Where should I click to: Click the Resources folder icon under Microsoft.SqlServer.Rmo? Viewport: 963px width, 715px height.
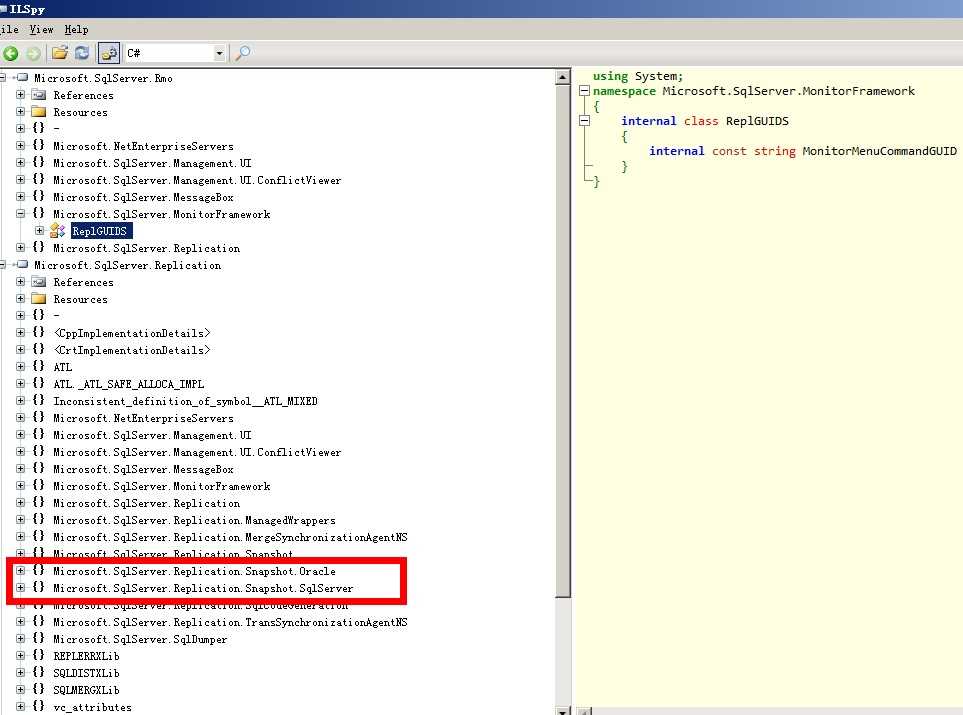pyautogui.click(x=39, y=112)
